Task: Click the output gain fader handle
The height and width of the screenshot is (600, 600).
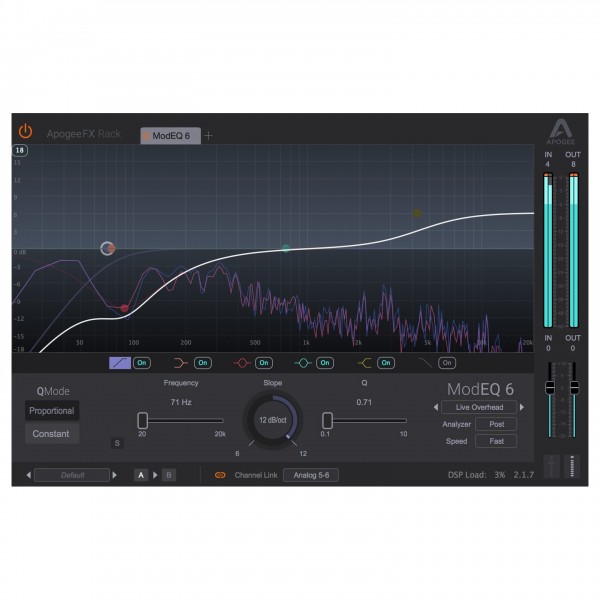Action: [x=574, y=387]
